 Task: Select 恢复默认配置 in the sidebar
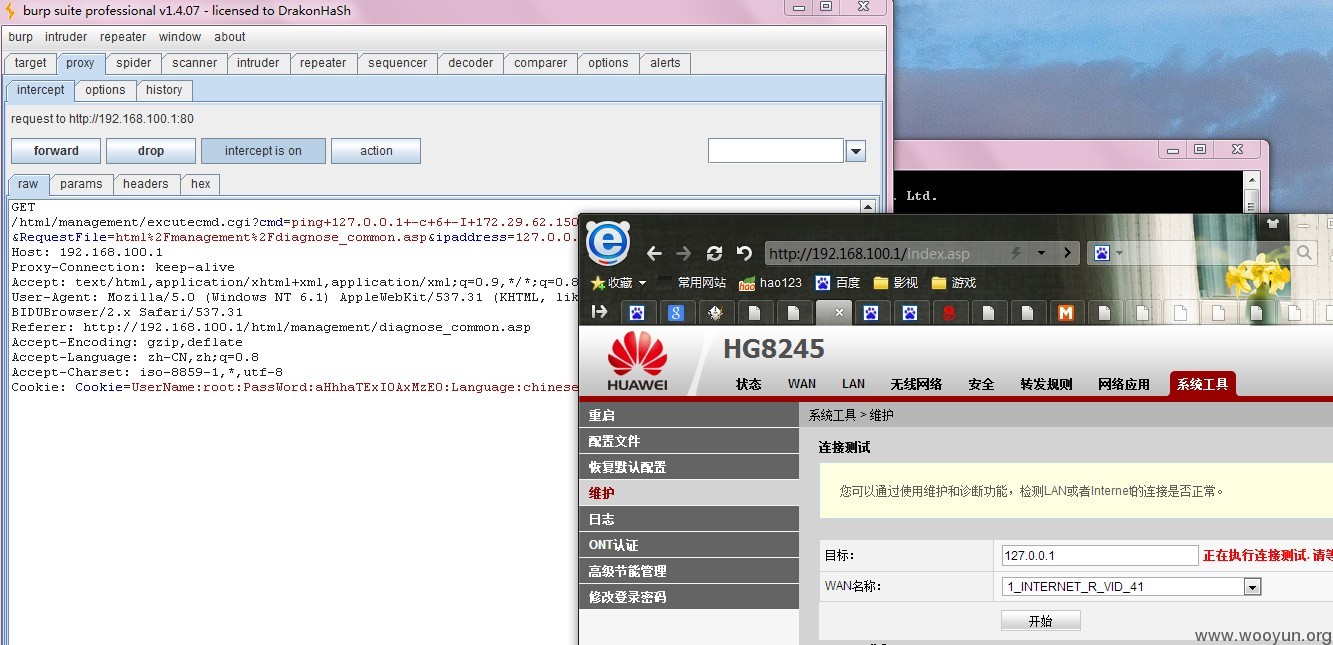pyautogui.click(x=689, y=467)
